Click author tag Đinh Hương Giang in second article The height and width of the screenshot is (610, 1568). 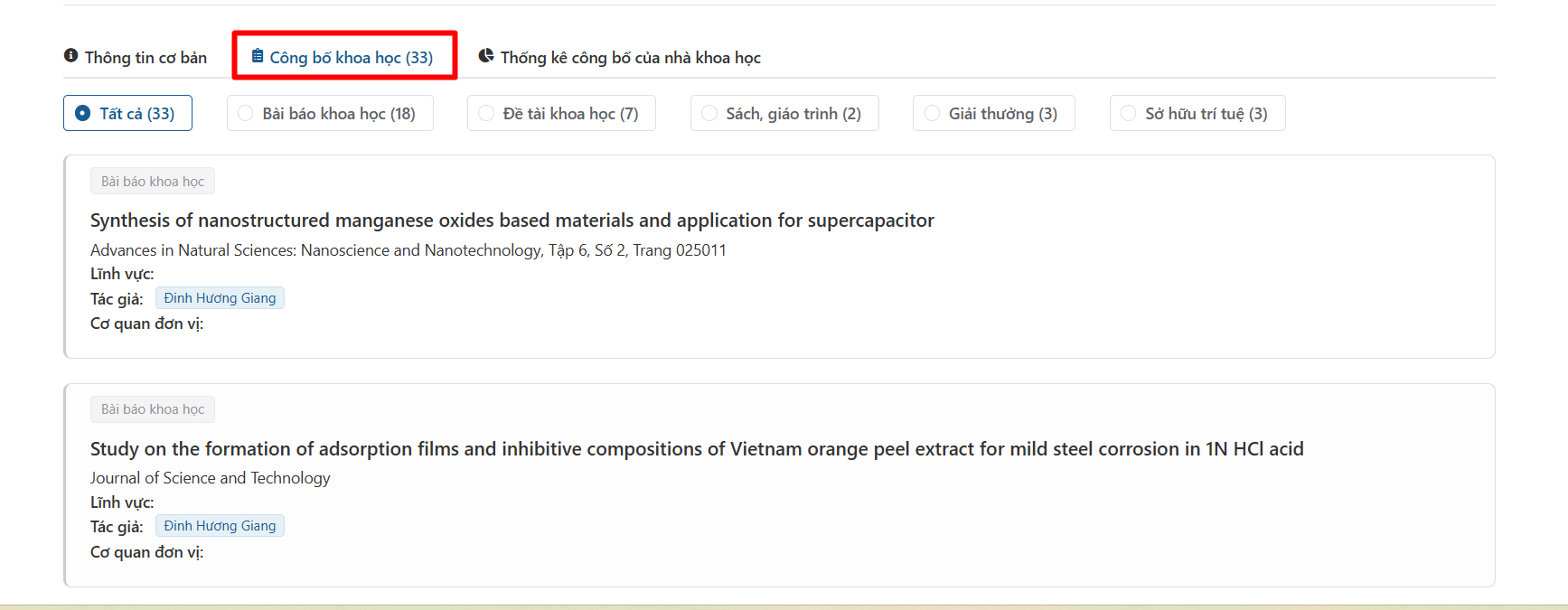(x=220, y=526)
